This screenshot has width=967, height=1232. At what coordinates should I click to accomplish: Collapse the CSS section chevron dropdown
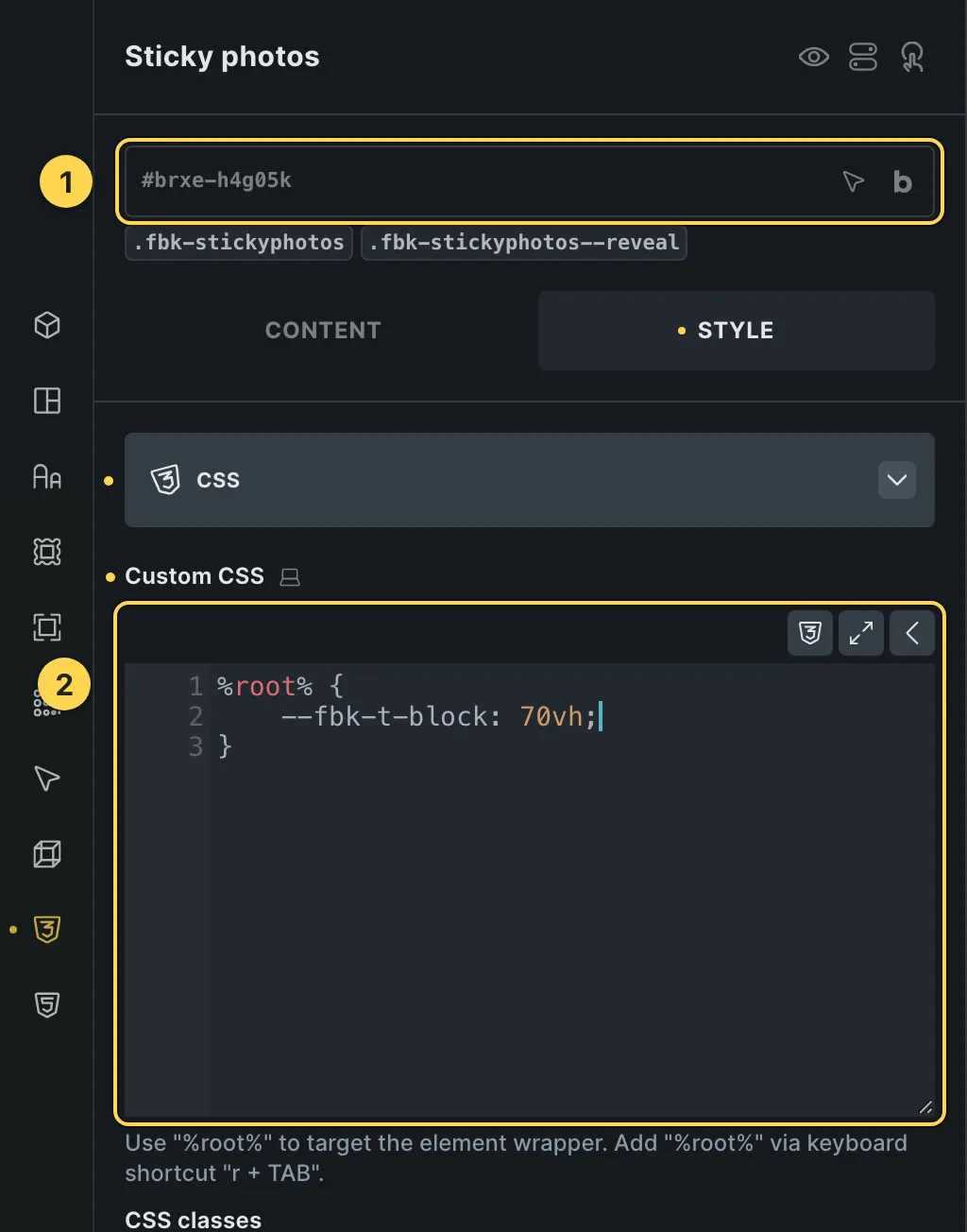[897, 480]
